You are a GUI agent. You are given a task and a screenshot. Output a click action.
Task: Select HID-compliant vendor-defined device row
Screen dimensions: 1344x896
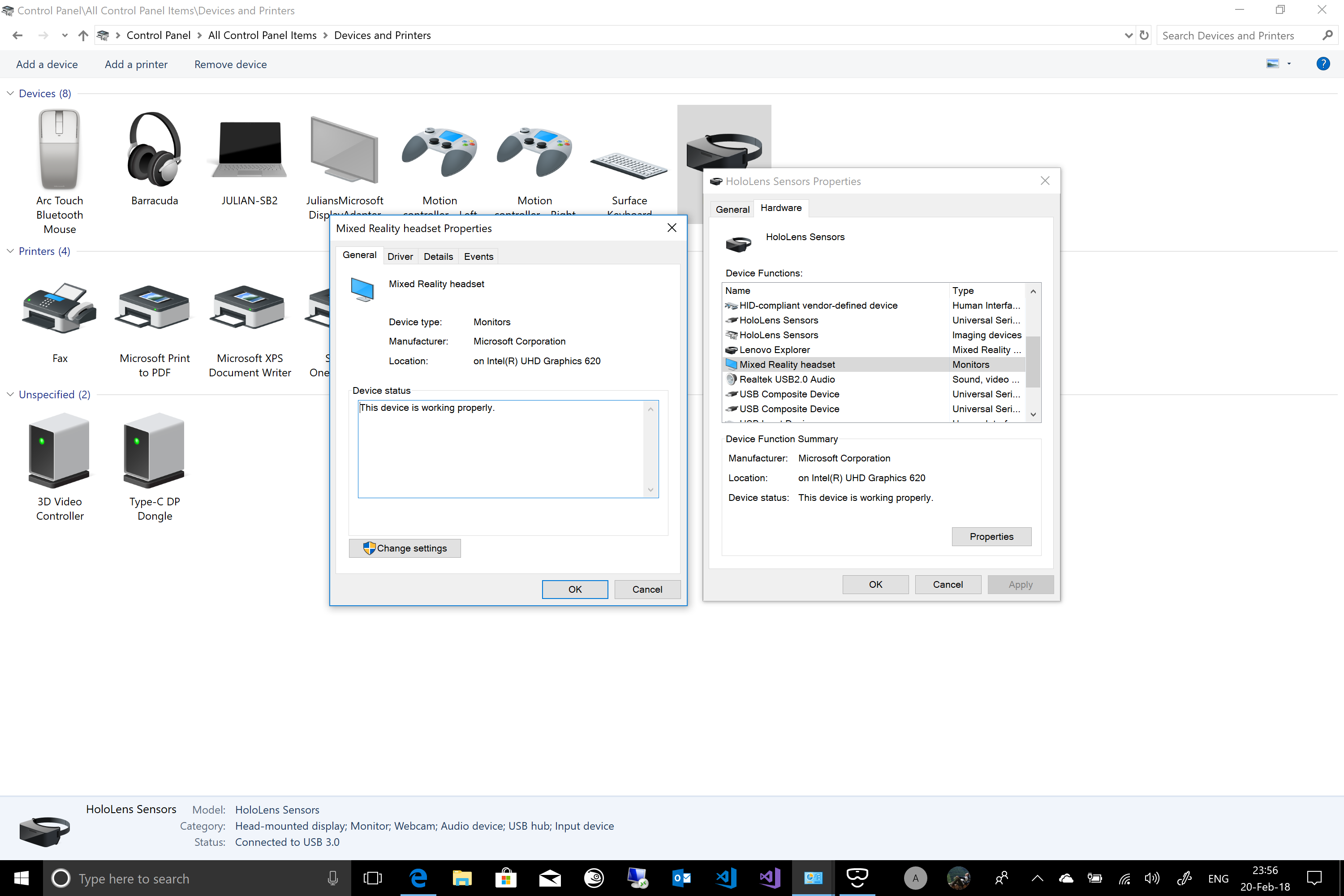pyautogui.click(x=874, y=305)
